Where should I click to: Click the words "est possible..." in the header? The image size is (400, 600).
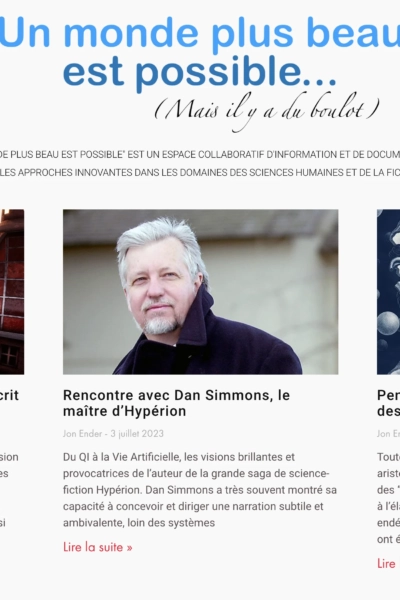click(x=199, y=72)
